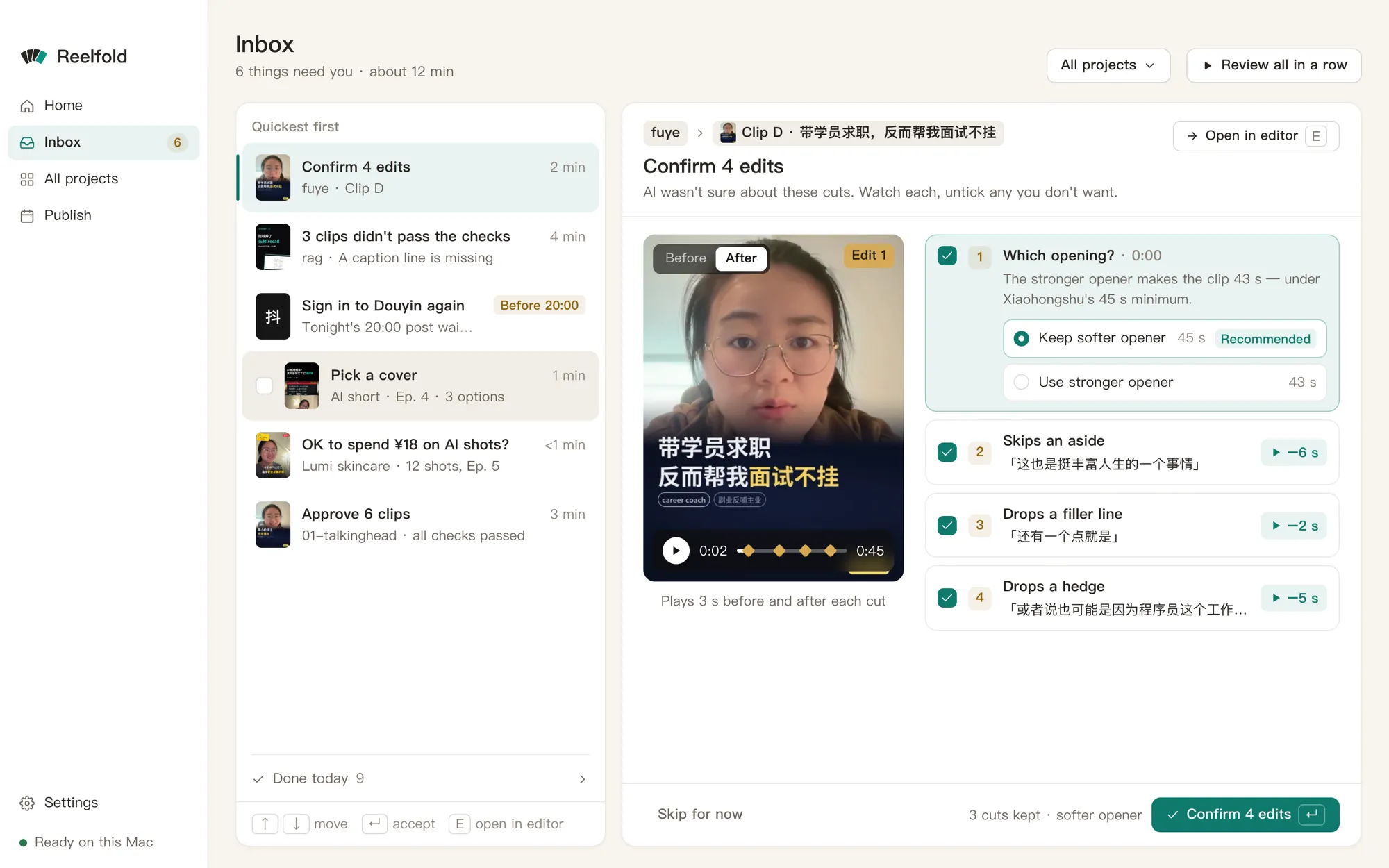This screenshot has width=1389, height=868.
Task: Expand the Done today section chevron
Action: (582, 779)
